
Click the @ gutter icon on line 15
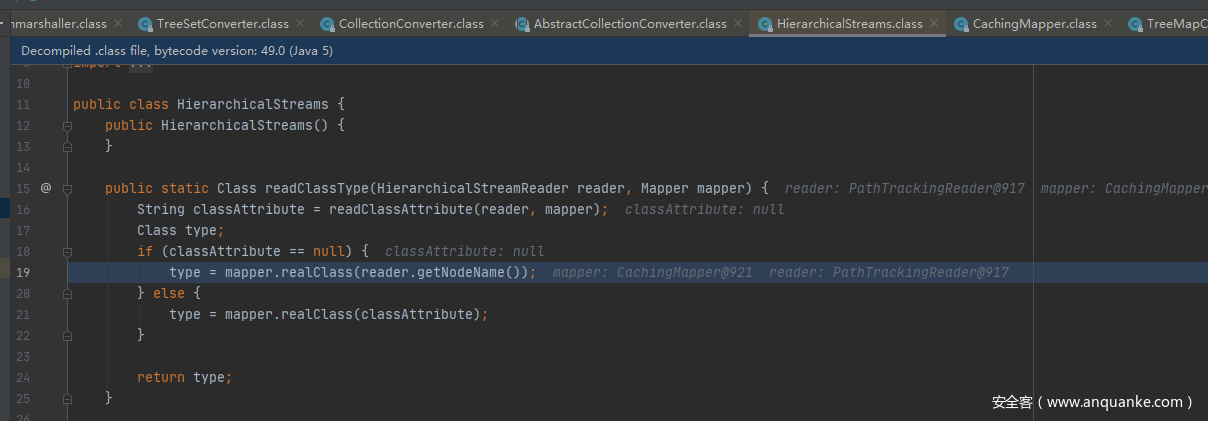click(46, 188)
